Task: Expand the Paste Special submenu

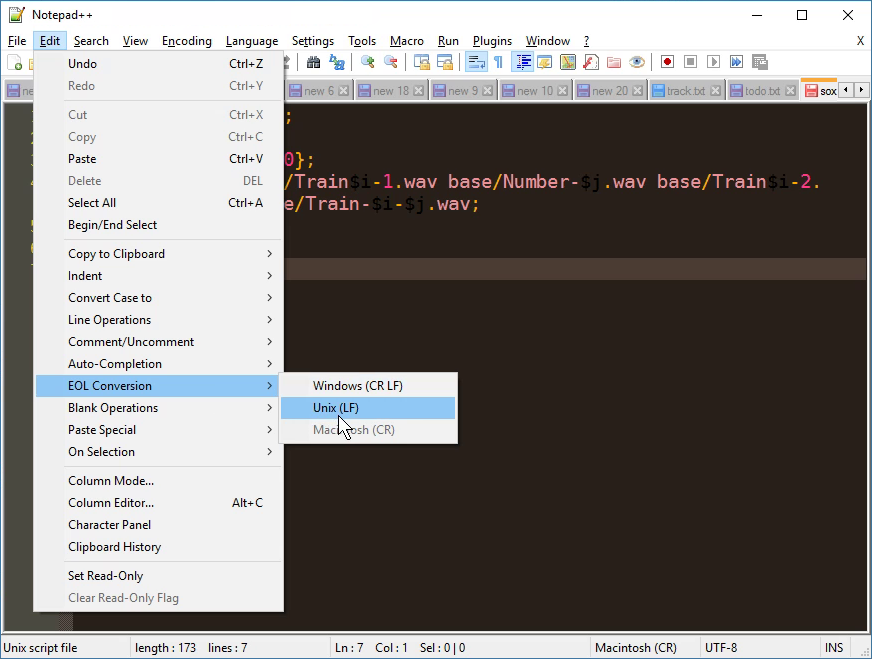Action: coord(159,430)
